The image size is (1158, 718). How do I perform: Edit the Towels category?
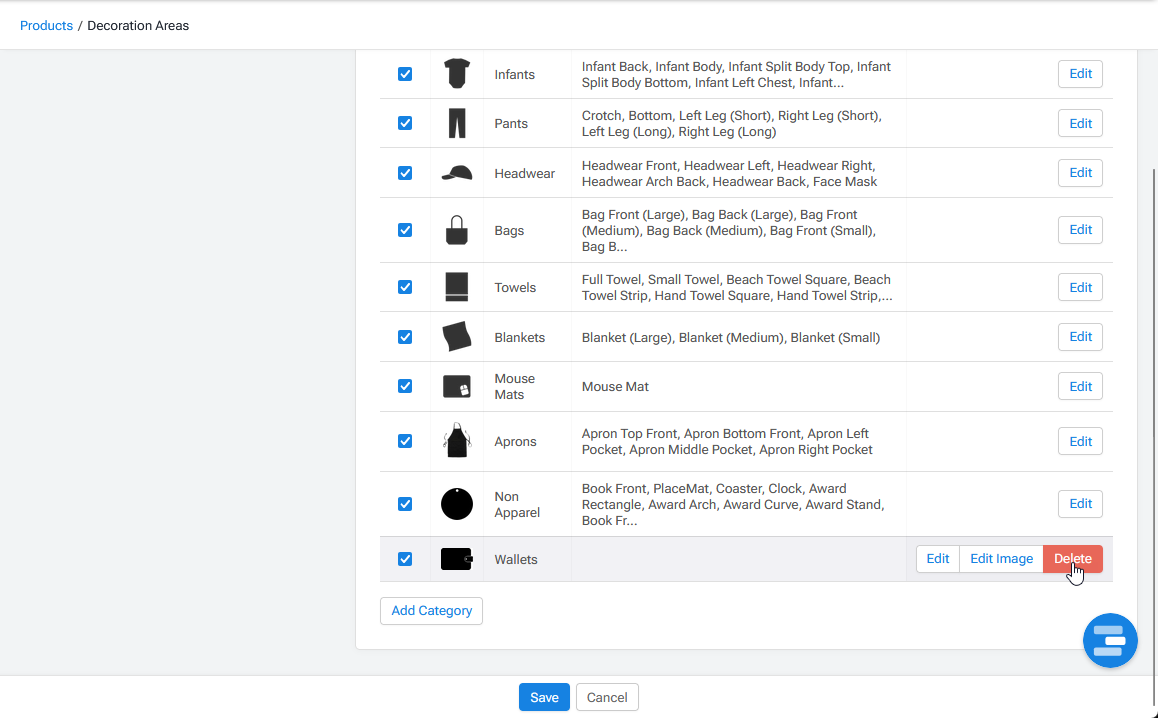coord(1080,287)
